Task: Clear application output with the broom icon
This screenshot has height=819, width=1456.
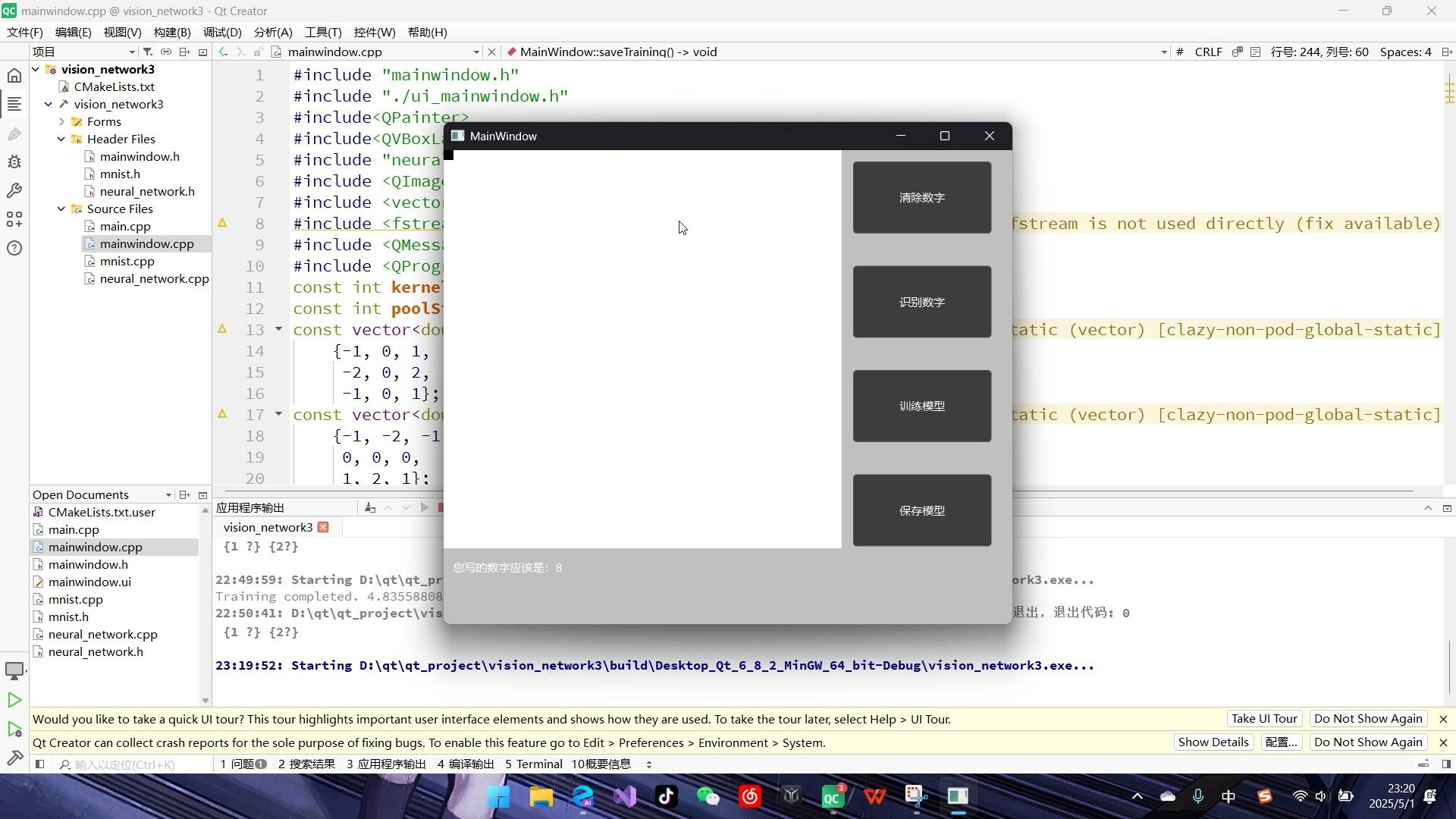Action: point(370,508)
